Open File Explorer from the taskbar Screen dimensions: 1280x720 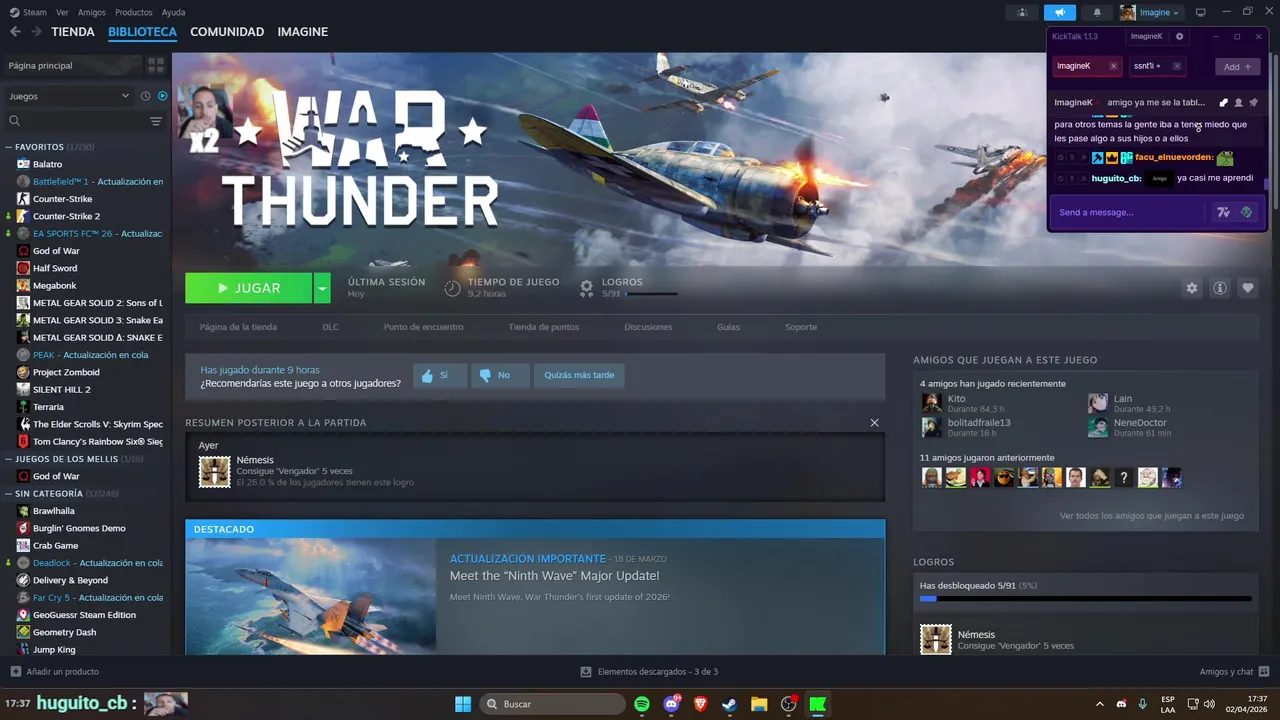pyautogui.click(x=759, y=704)
